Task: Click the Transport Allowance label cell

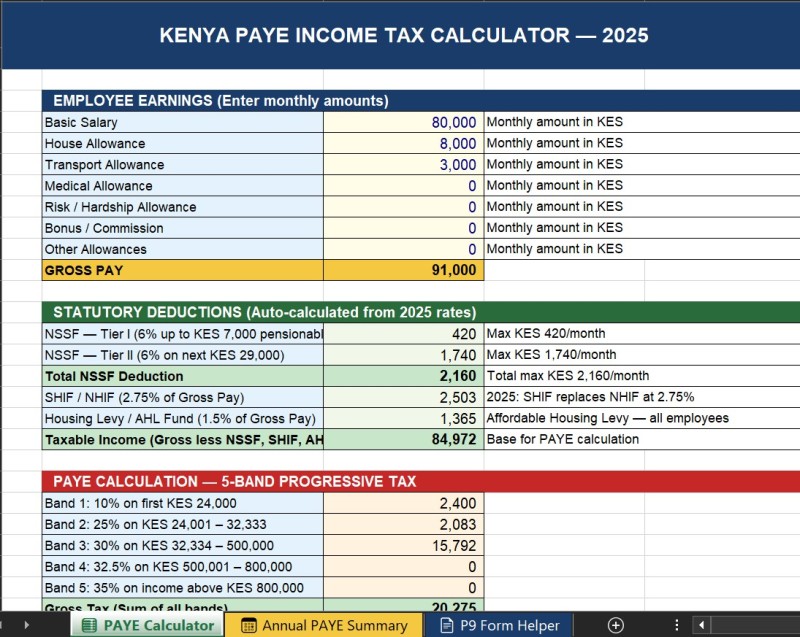Action: (183, 164)
